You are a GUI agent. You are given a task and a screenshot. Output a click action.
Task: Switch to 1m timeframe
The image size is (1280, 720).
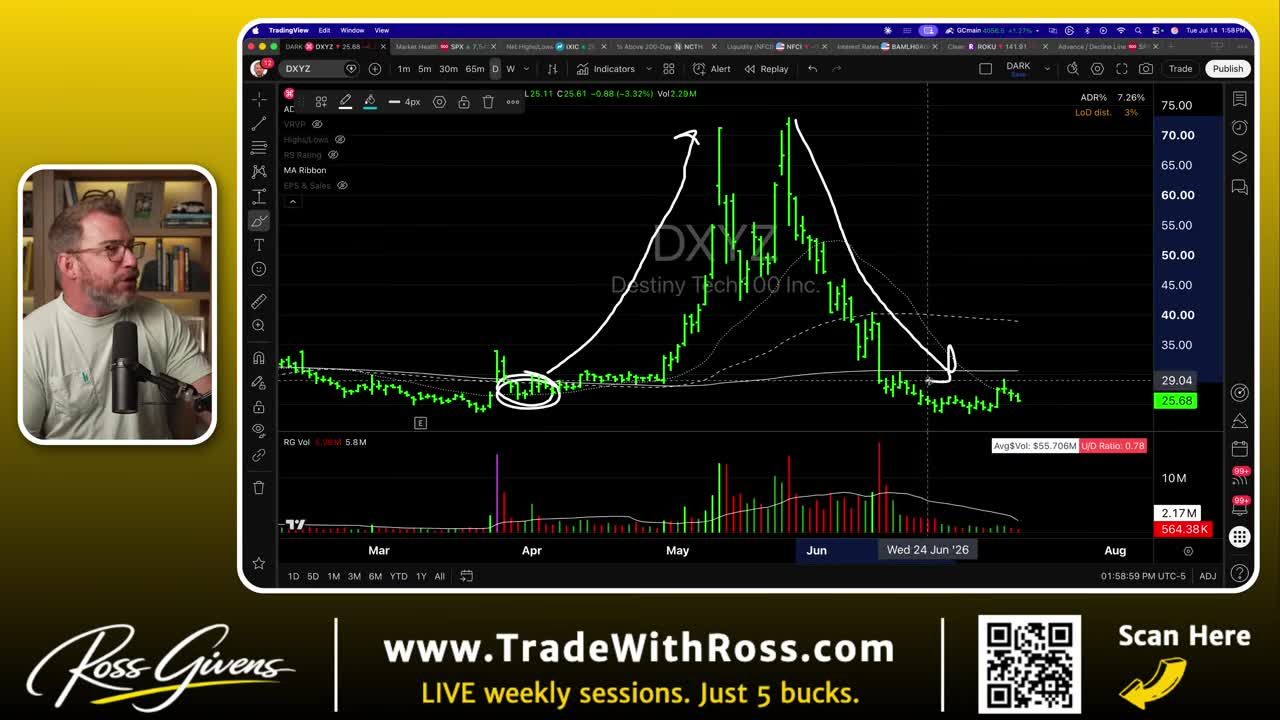point(404,69)
